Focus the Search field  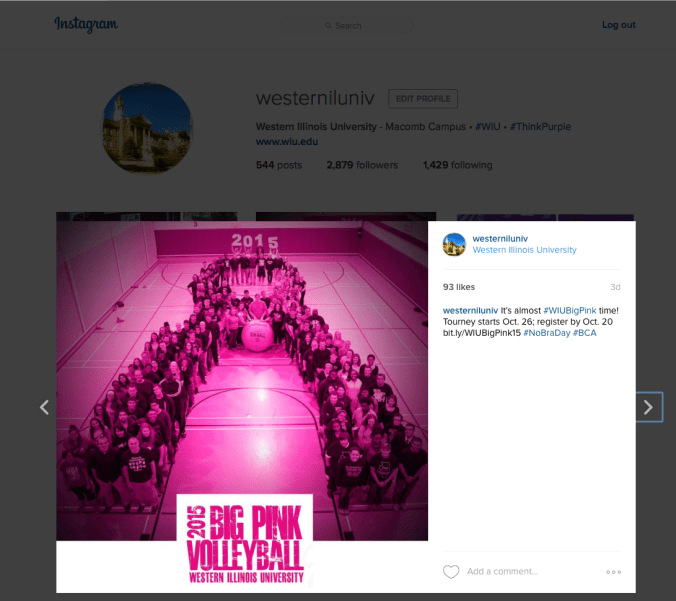tap(347, 25)
